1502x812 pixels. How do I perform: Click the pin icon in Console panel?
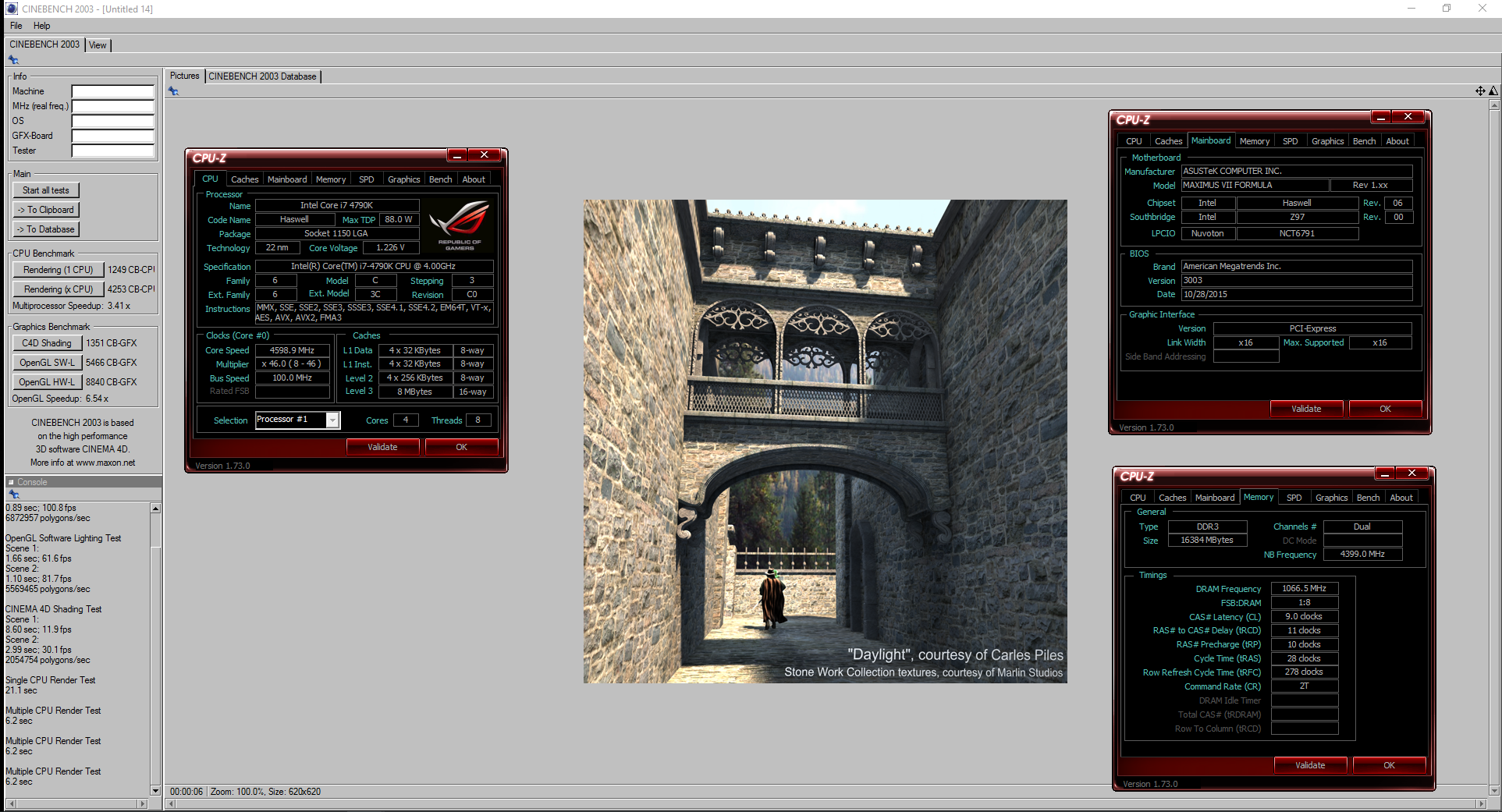coord(13,495)
